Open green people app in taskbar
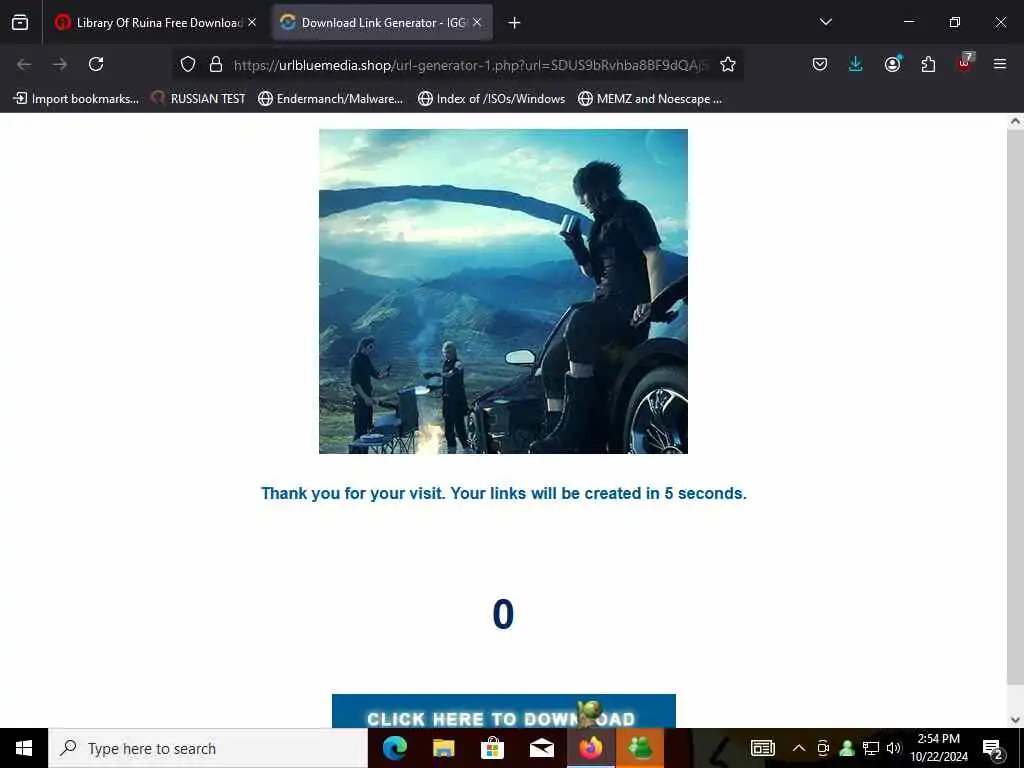 click(x=639, y=748)
